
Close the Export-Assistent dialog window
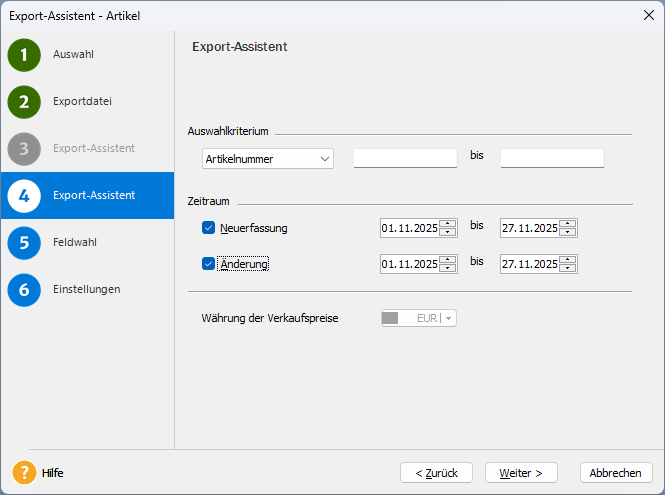[x=647, y=15]
